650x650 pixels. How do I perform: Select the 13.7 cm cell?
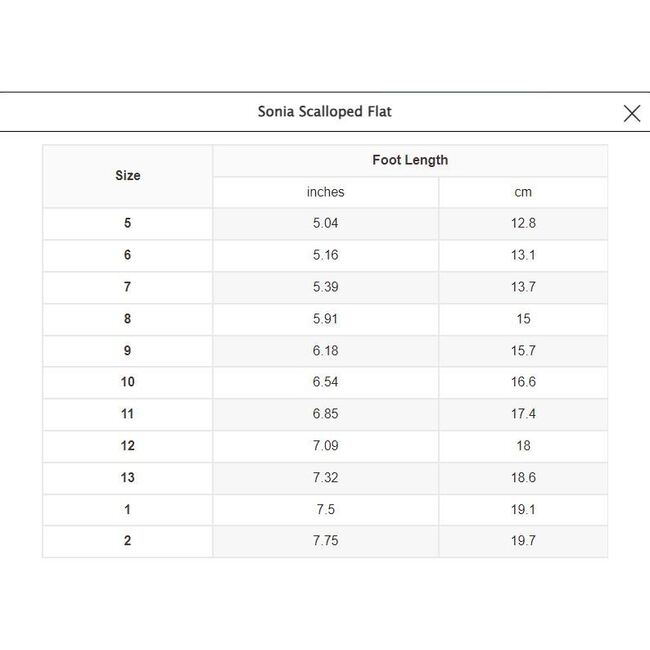pos(523,287)
